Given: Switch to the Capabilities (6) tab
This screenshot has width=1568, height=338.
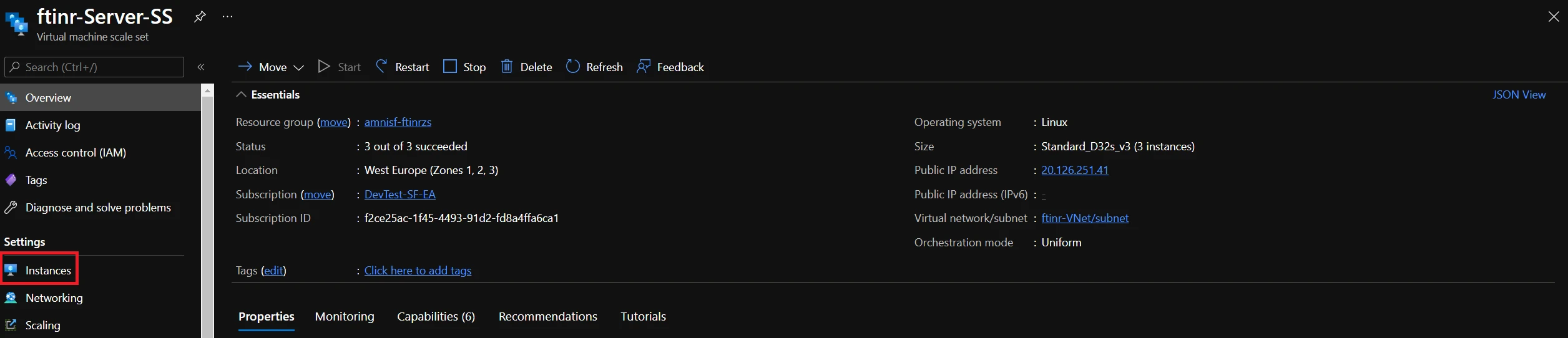Looking at the screenshot, I should (436, 317).
